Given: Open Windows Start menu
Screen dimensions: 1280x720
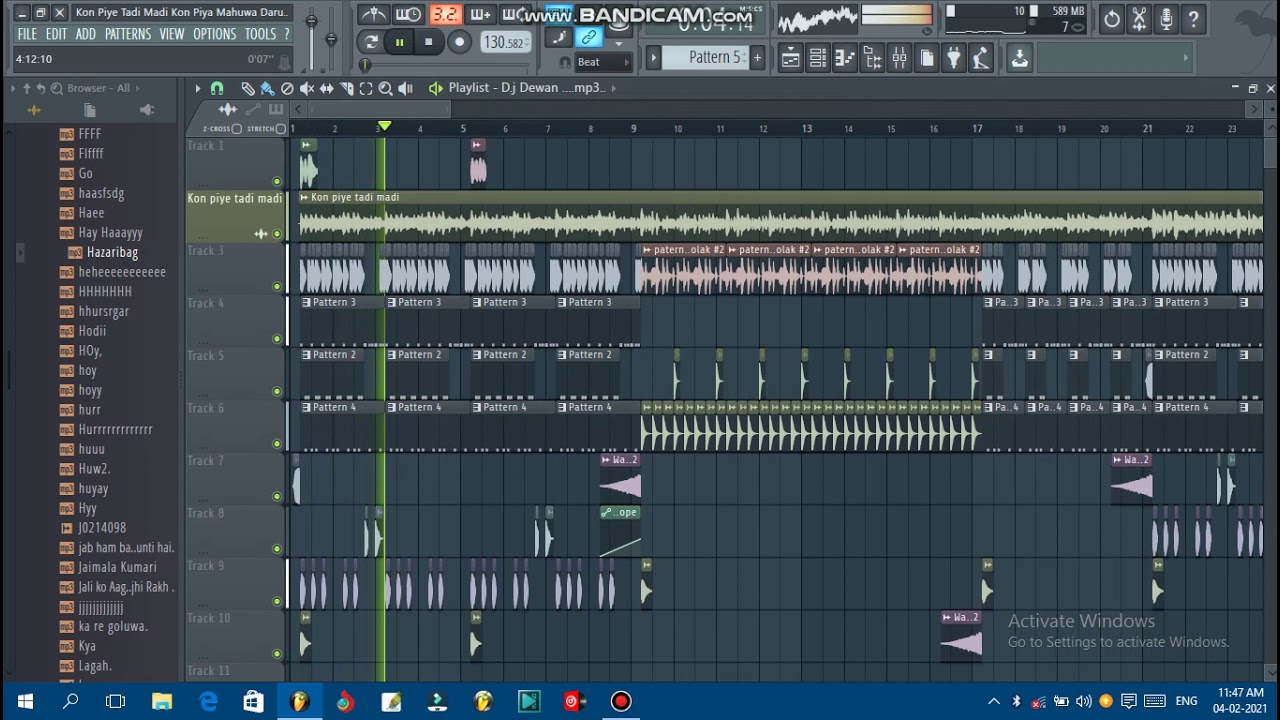Looking at the screenshot, I should coord(24,701).
